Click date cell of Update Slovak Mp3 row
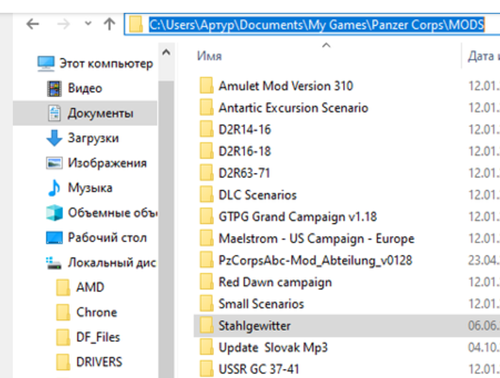The image size is (500, 378). point(484,348)
